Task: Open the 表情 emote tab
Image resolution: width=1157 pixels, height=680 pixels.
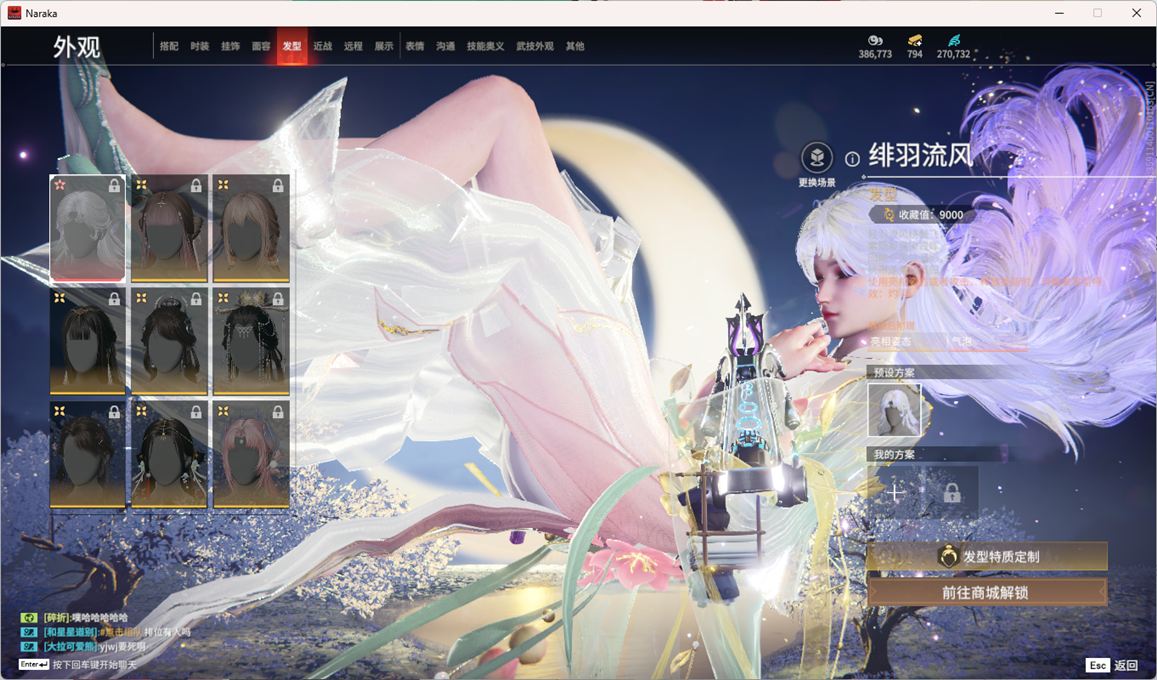Action: (415, 46)
